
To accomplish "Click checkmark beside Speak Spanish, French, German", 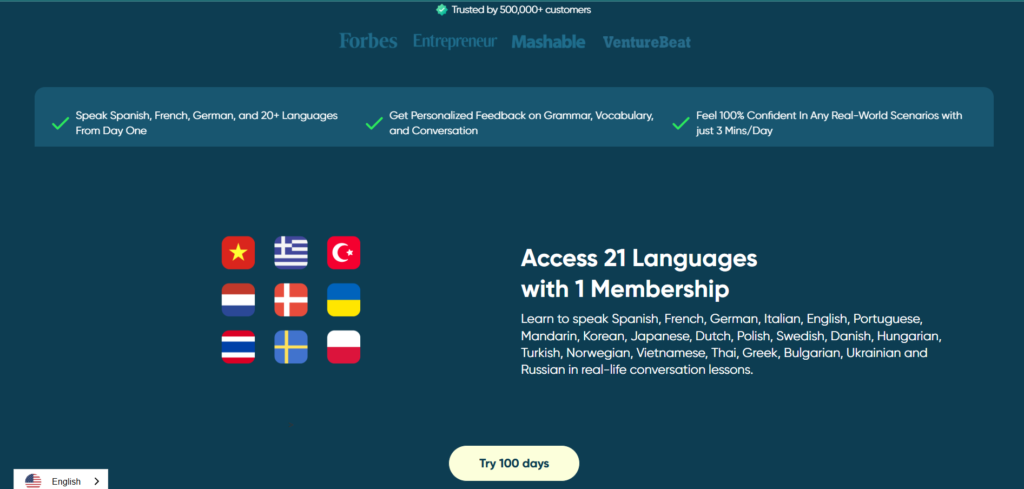I will pos(61,123).
